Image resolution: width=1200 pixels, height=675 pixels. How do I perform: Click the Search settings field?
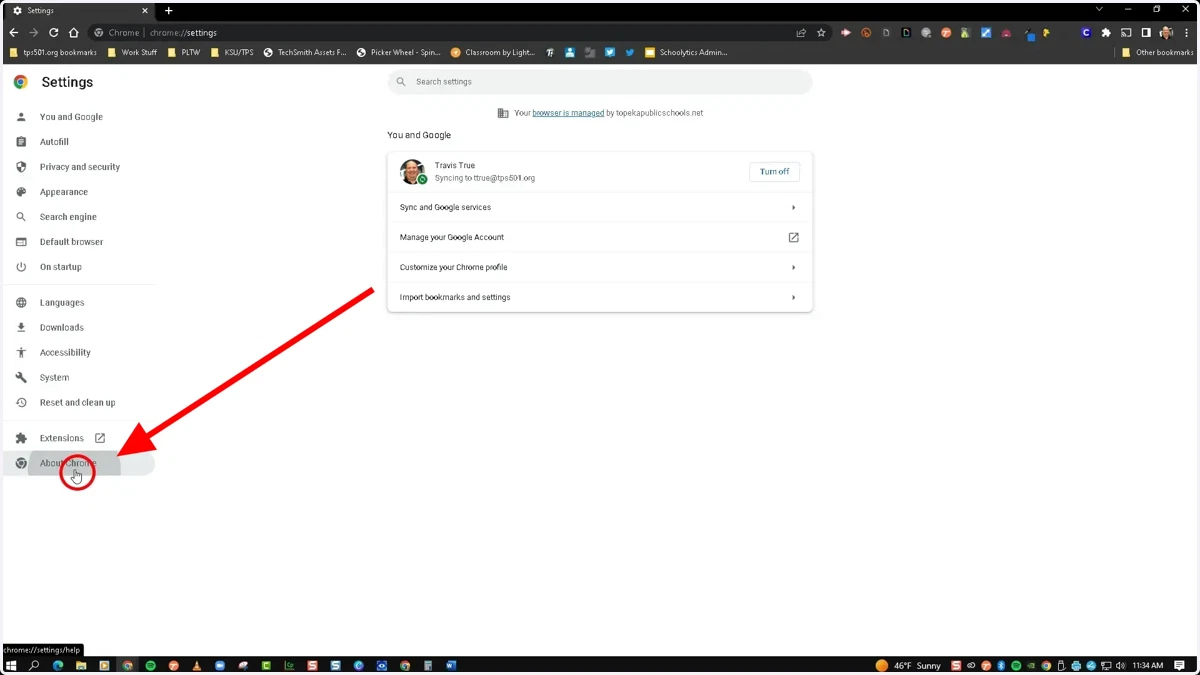tap(600, 82)
